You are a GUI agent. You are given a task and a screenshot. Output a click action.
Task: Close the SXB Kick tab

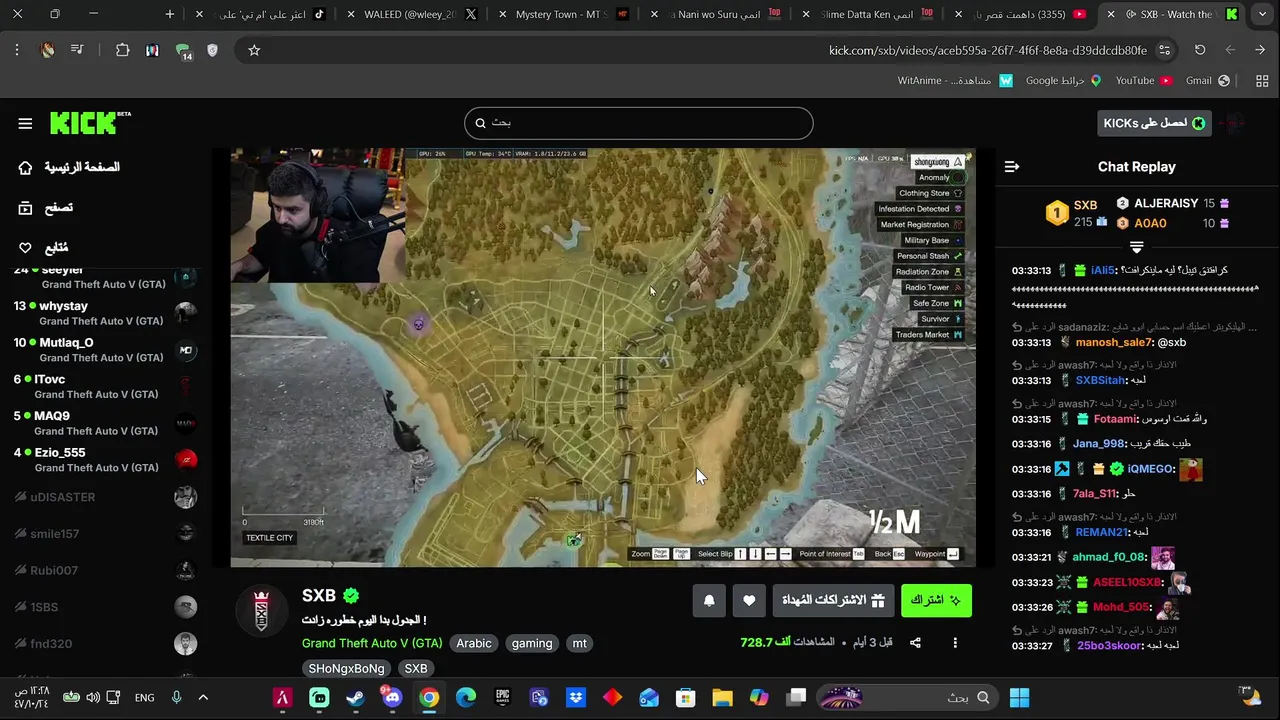coord(1110,14)
